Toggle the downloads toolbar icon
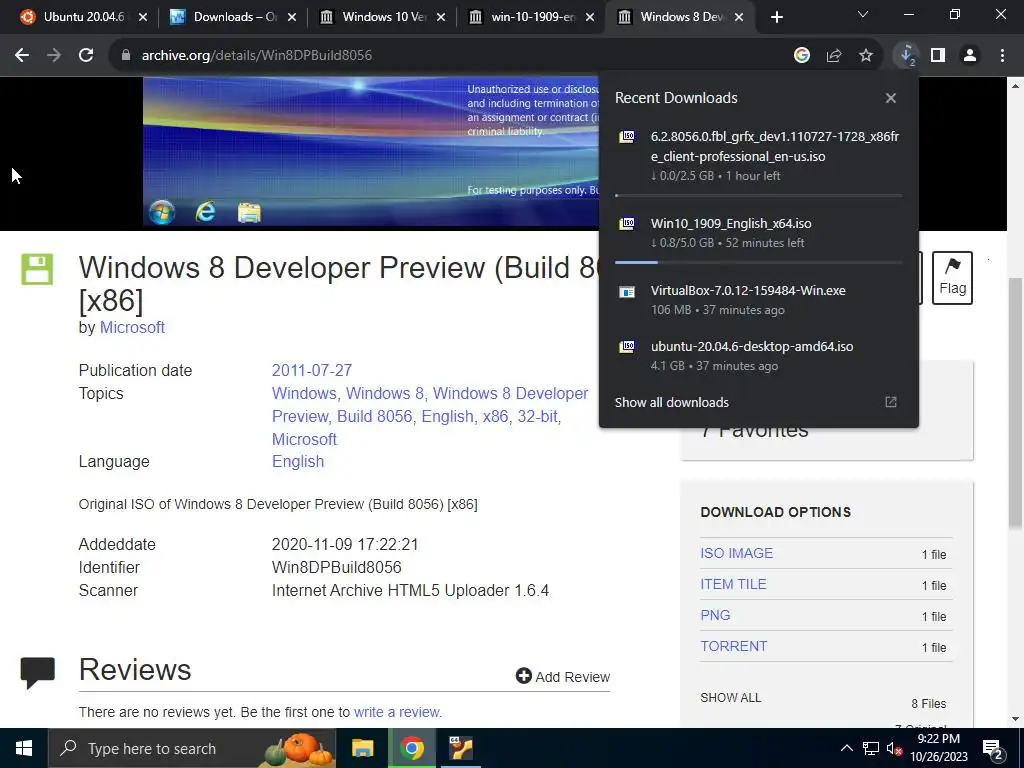Screen dimensions: 1024x768 906,56
